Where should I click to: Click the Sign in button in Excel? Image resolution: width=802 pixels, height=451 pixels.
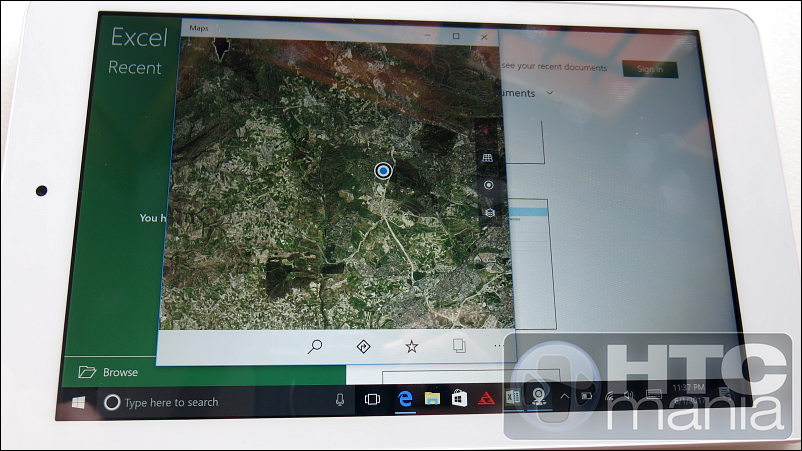650,70
